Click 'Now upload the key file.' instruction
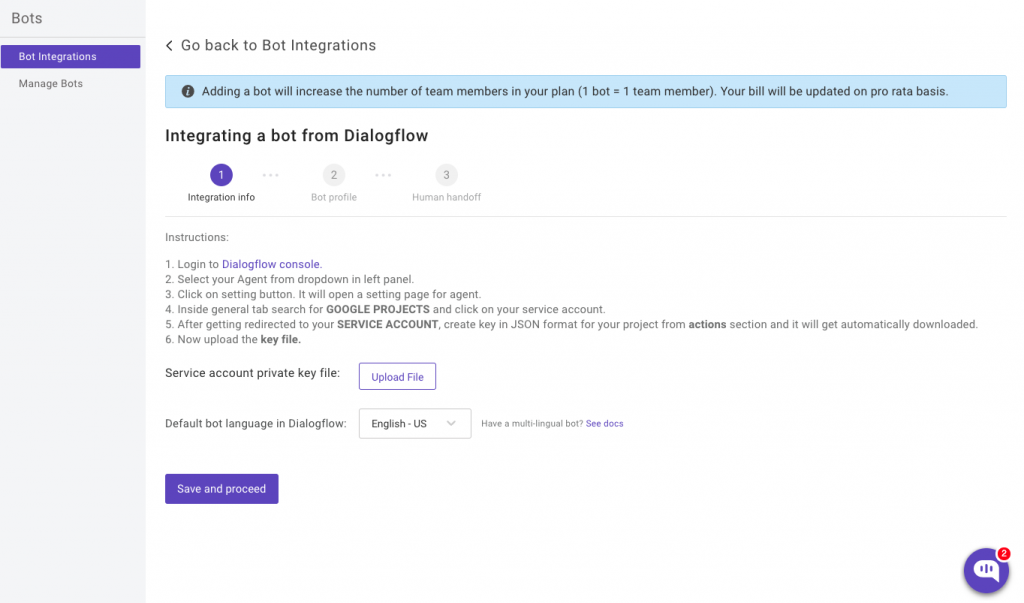The height and width of the screenshot is (603, 1024). tap(233, 340)
